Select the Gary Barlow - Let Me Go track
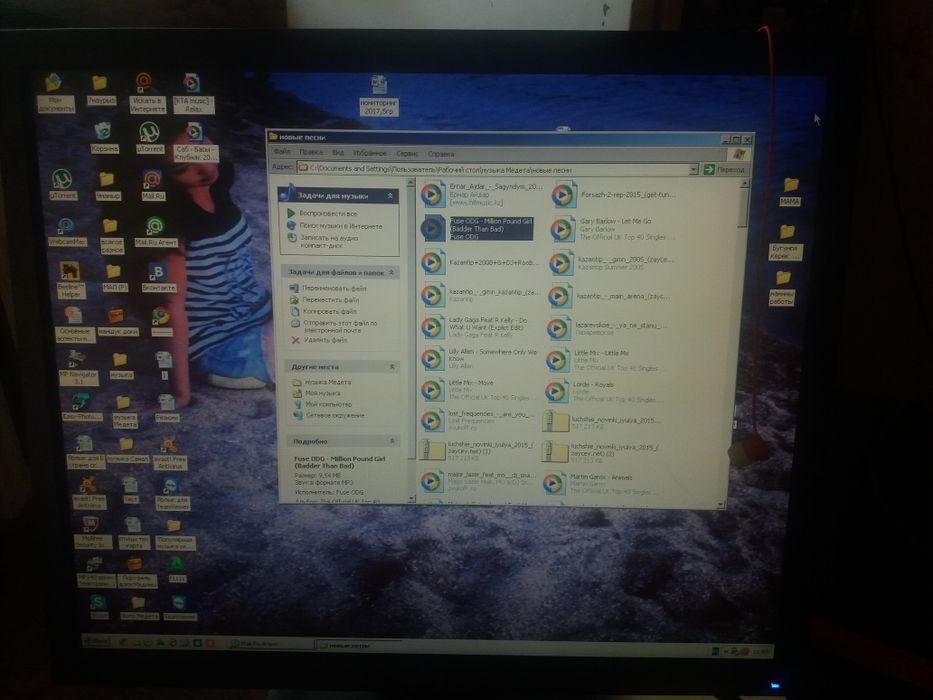Image resolution: width=933 pixels, height=700 pixels. pyautogui.click(x=612, y=229)
